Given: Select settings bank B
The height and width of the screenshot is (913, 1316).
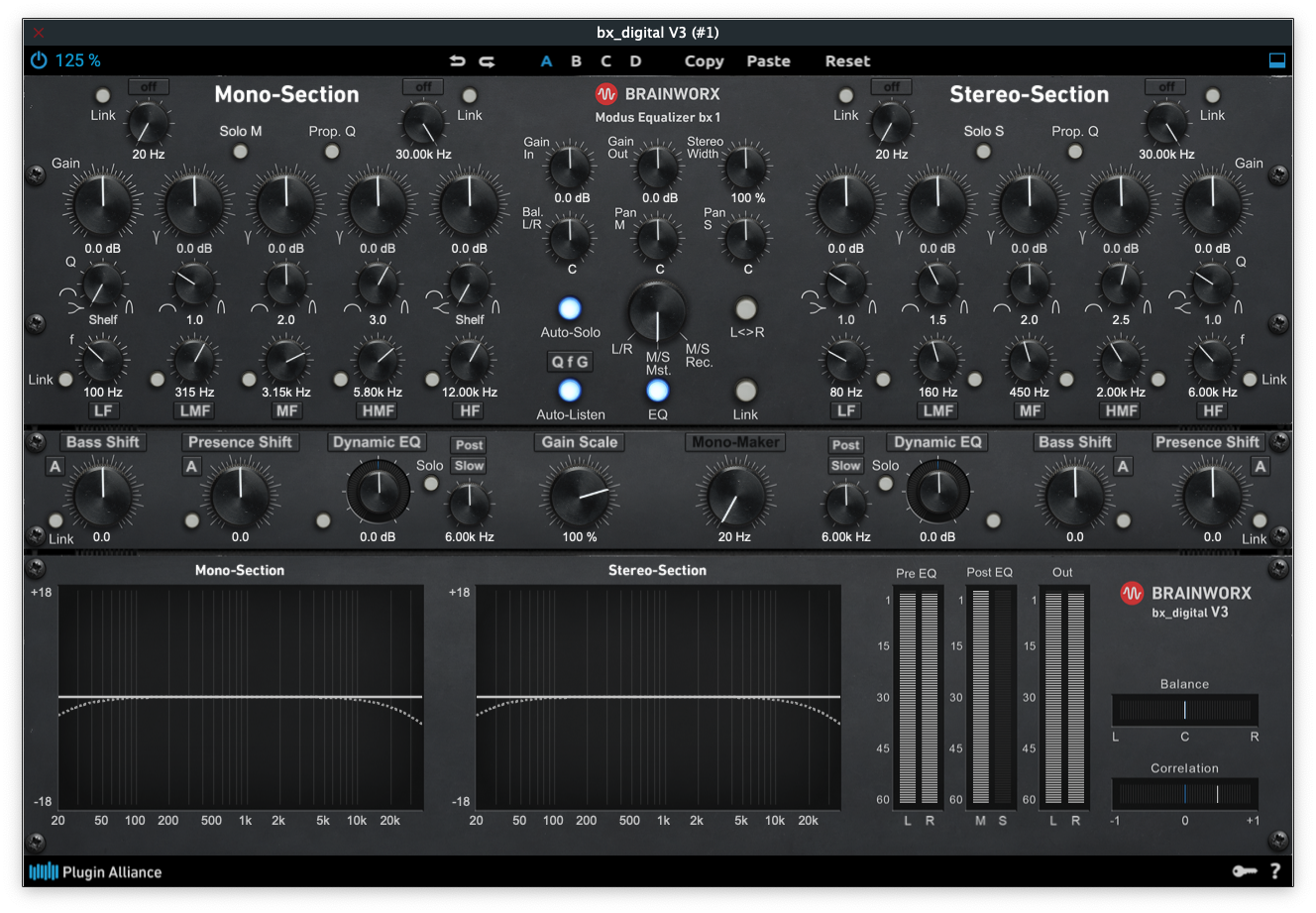Looking at the screenshot, I should coord(576,60).
